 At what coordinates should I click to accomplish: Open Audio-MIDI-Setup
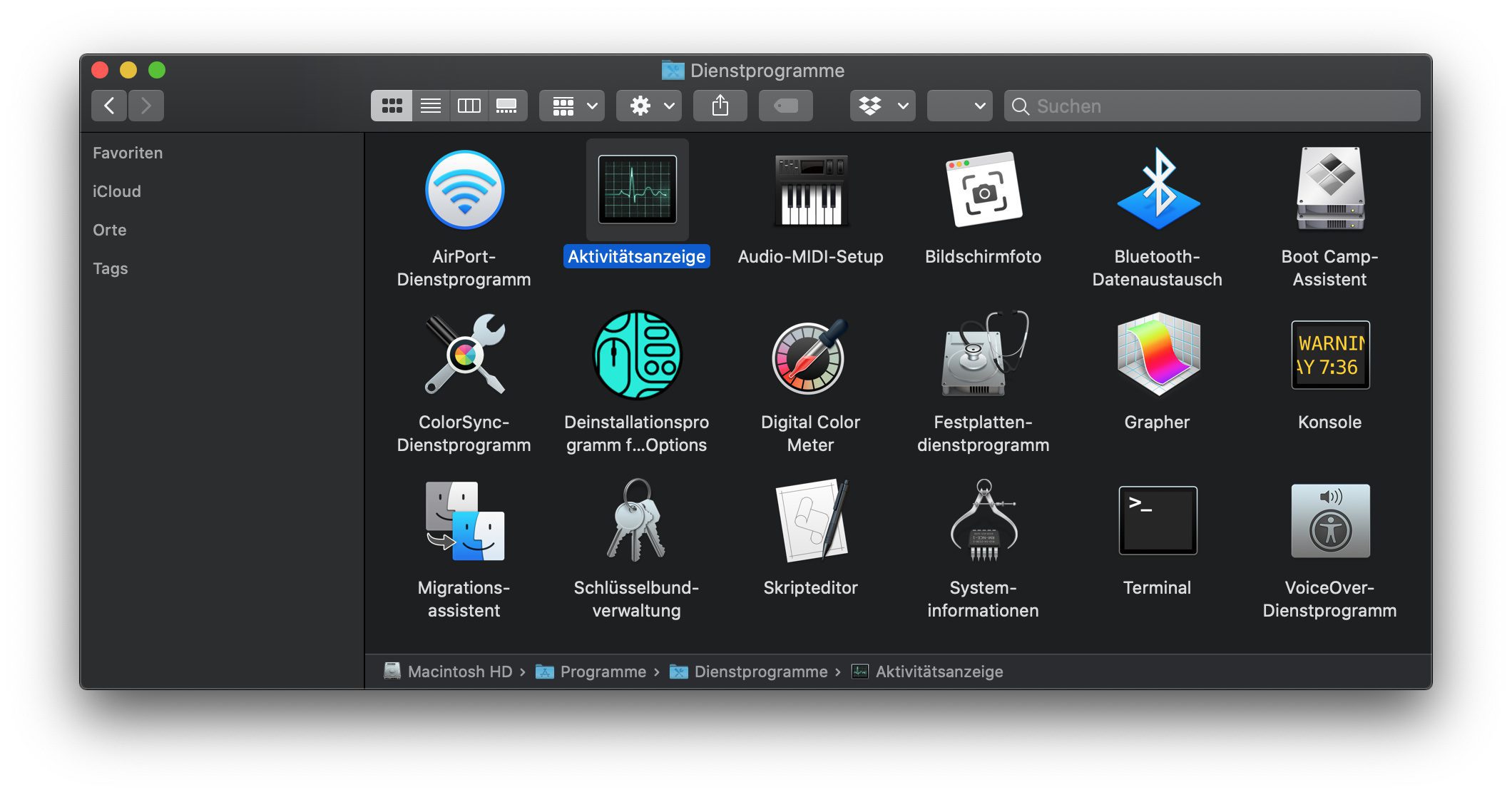click(x=810, y=189)
